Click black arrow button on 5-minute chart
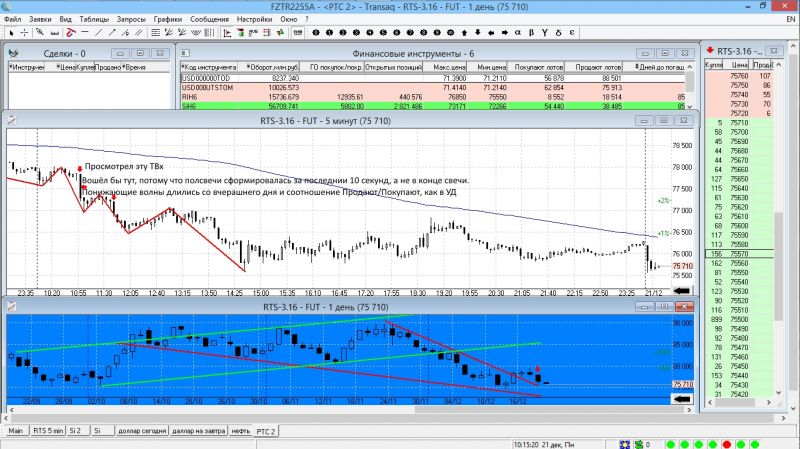Image resolution: width=800 pixels, height=449 pixels. click(682, 290)
